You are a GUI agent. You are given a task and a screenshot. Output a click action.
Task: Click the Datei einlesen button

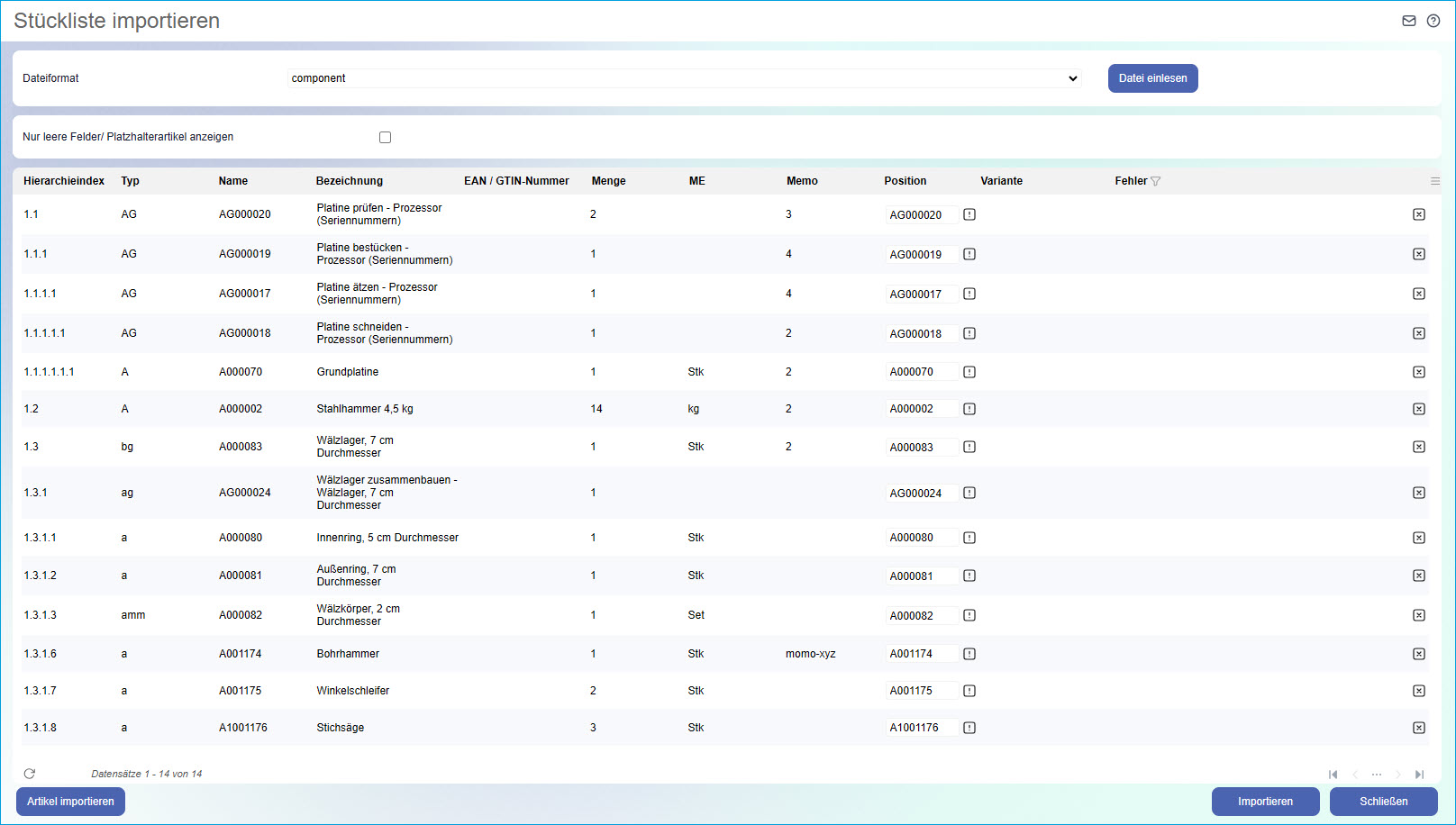pyautogui.click(x=1153, y=78)
